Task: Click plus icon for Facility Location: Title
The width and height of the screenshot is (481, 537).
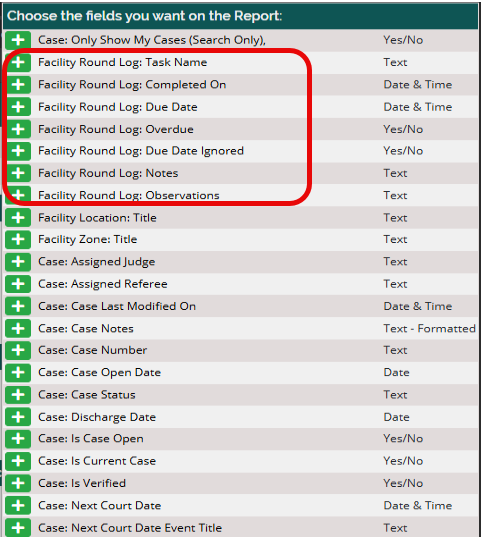Action: tap(18, 217)
